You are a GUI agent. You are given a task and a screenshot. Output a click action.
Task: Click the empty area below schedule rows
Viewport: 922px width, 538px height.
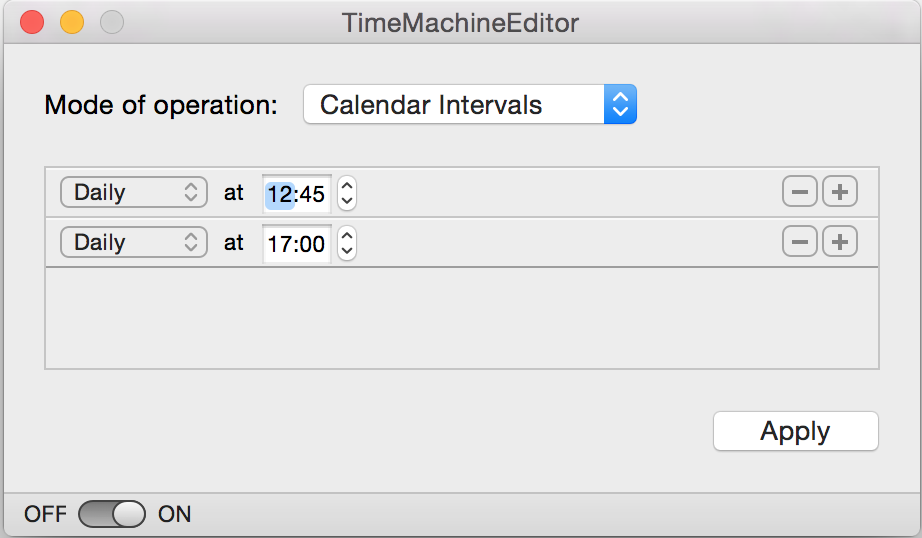461,318
